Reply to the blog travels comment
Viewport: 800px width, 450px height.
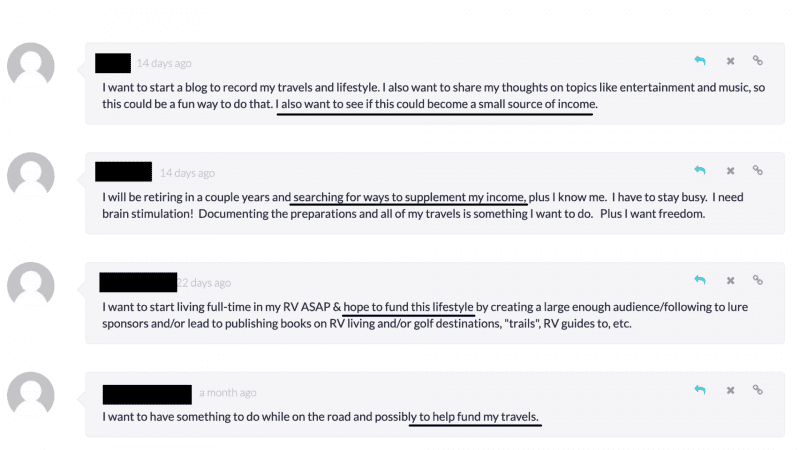700,61
